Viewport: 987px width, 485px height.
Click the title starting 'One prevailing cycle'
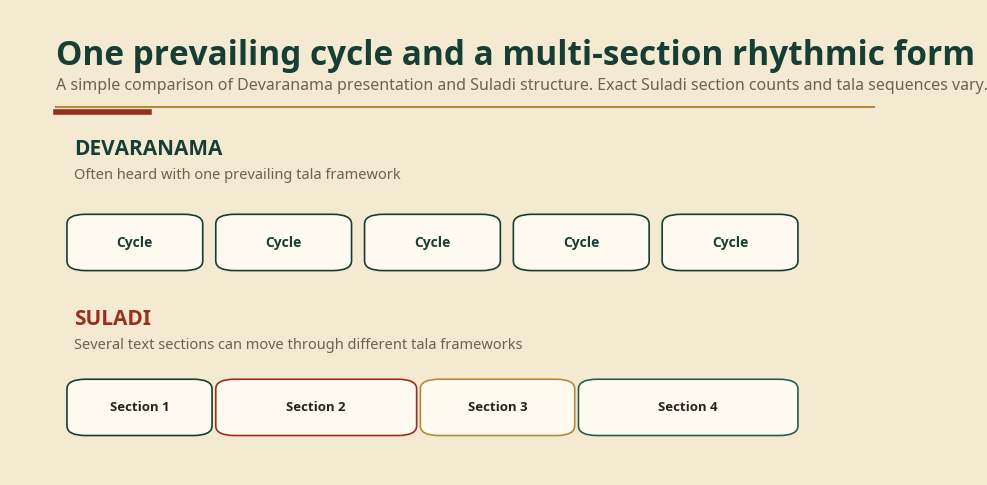[516, 54]
